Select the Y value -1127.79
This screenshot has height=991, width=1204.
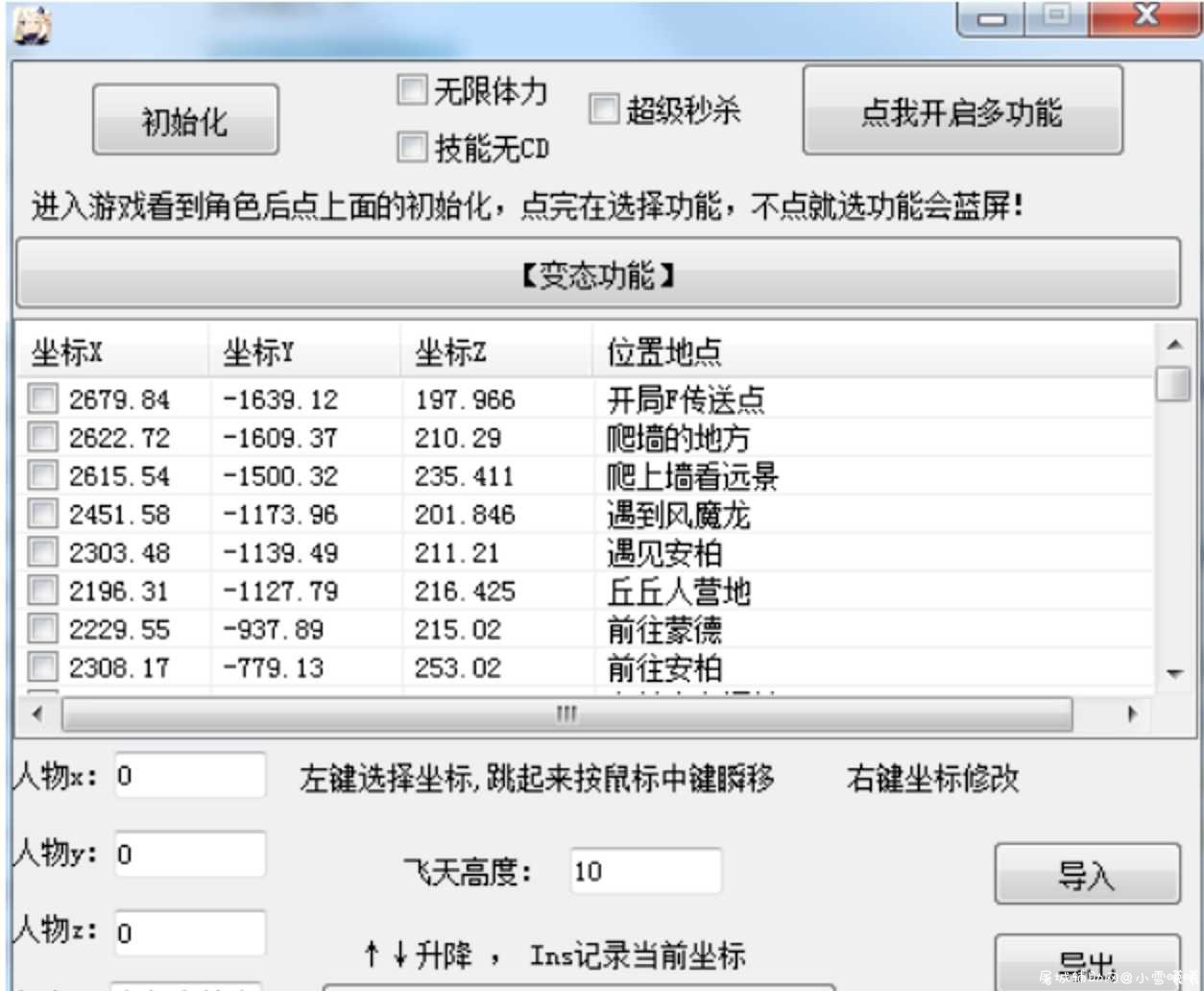point(280,592)
